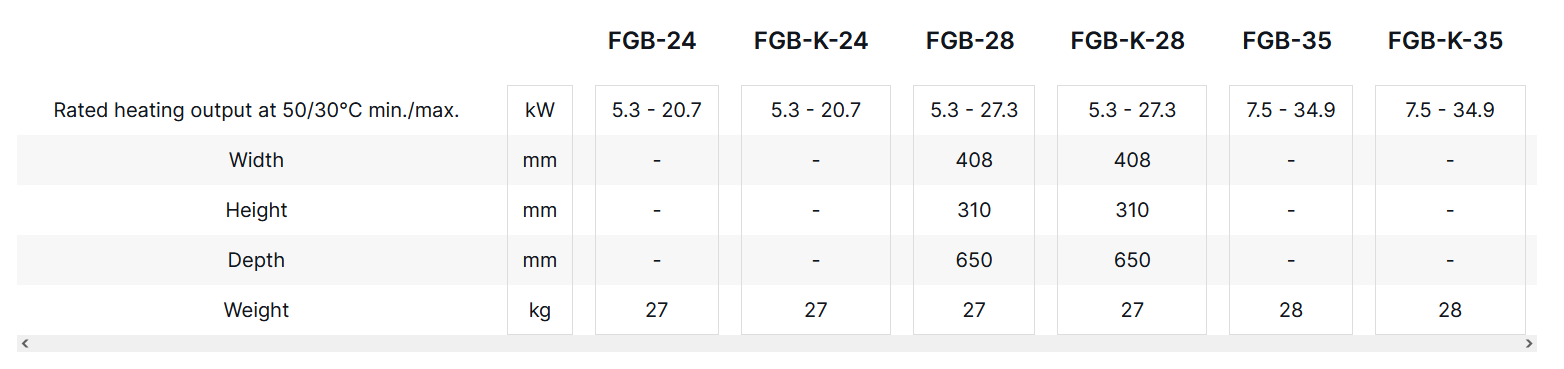Click the Depth row label
This screenshot has height=369, width=1564.
[256, 260]
